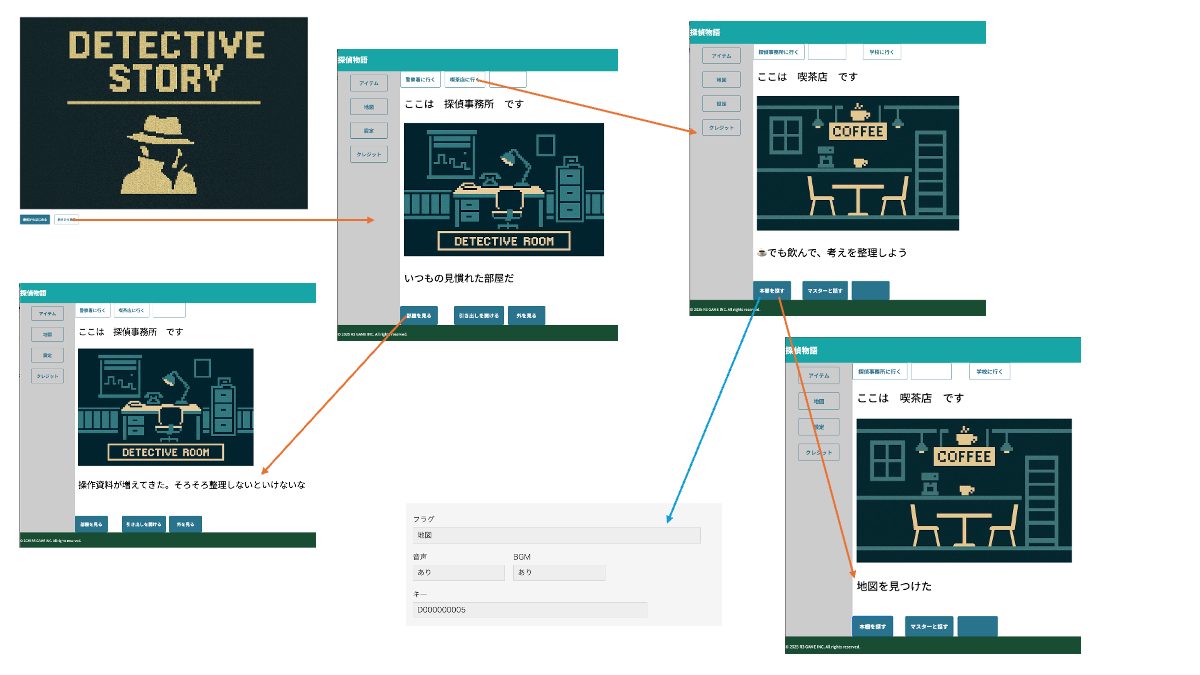This screenshot has height=675, width=1200.
Task: Select クレジット in the top-right café screen sidebar
Action: click(x=721, y=128)
